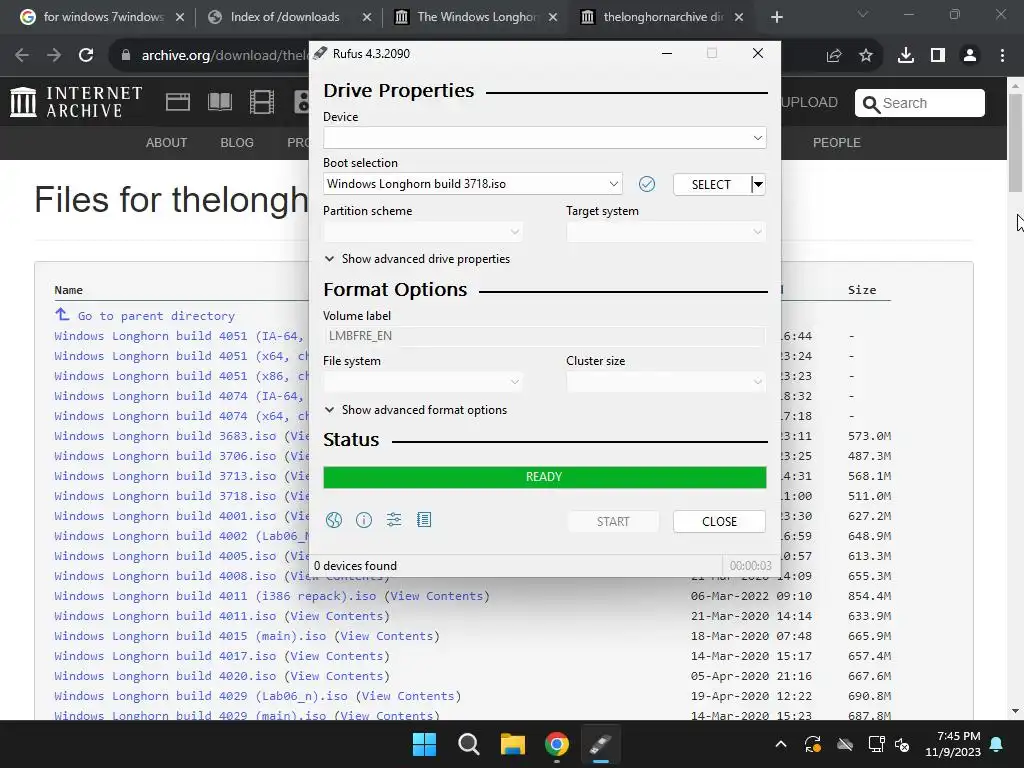Image resolution: width=1024 pixels, height=768 pixels.
Task: Go forward in Chrome browser
Action: pos(54,56)
